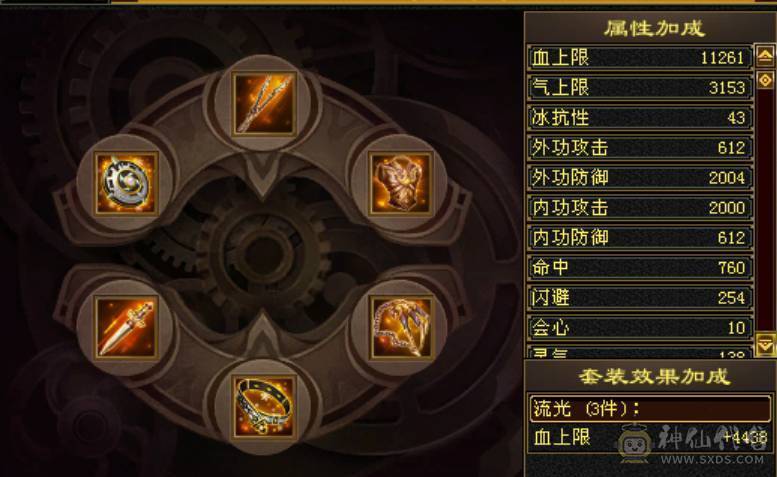Click the 套装效果加成 panel header
The image size is (777, 477).
(653, 377)
